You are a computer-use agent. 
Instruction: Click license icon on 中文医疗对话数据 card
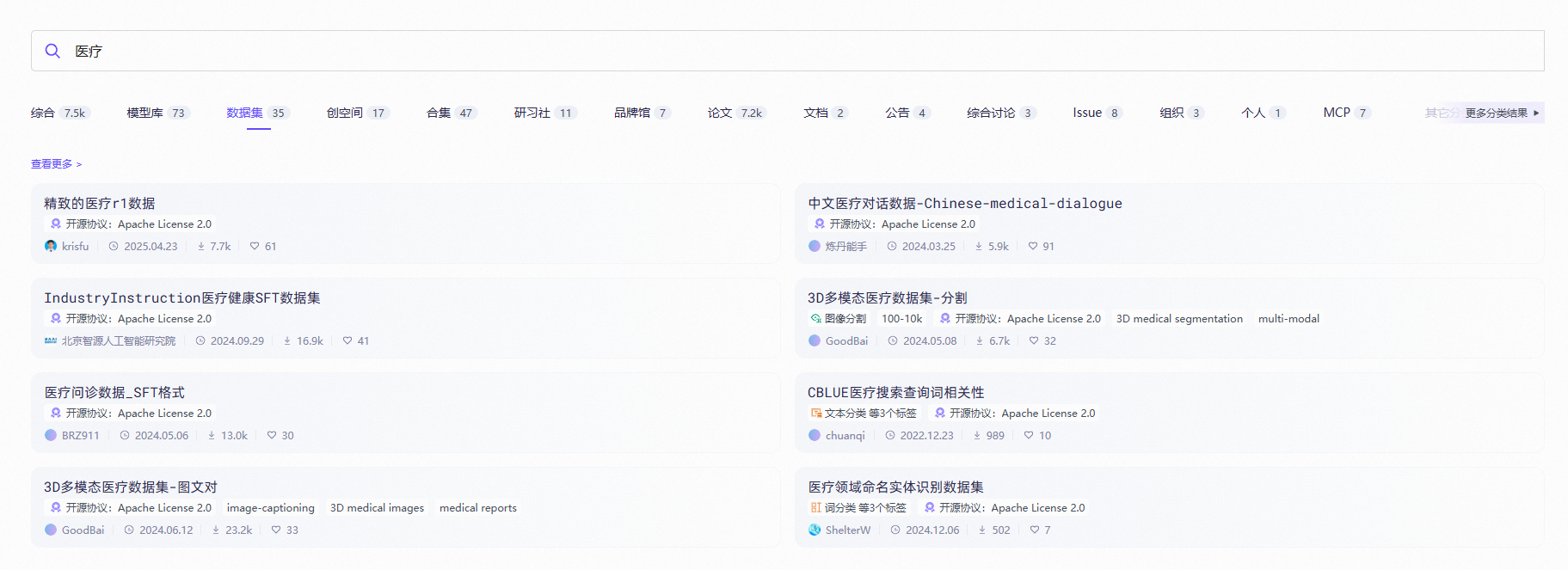(x=820, y=224)
